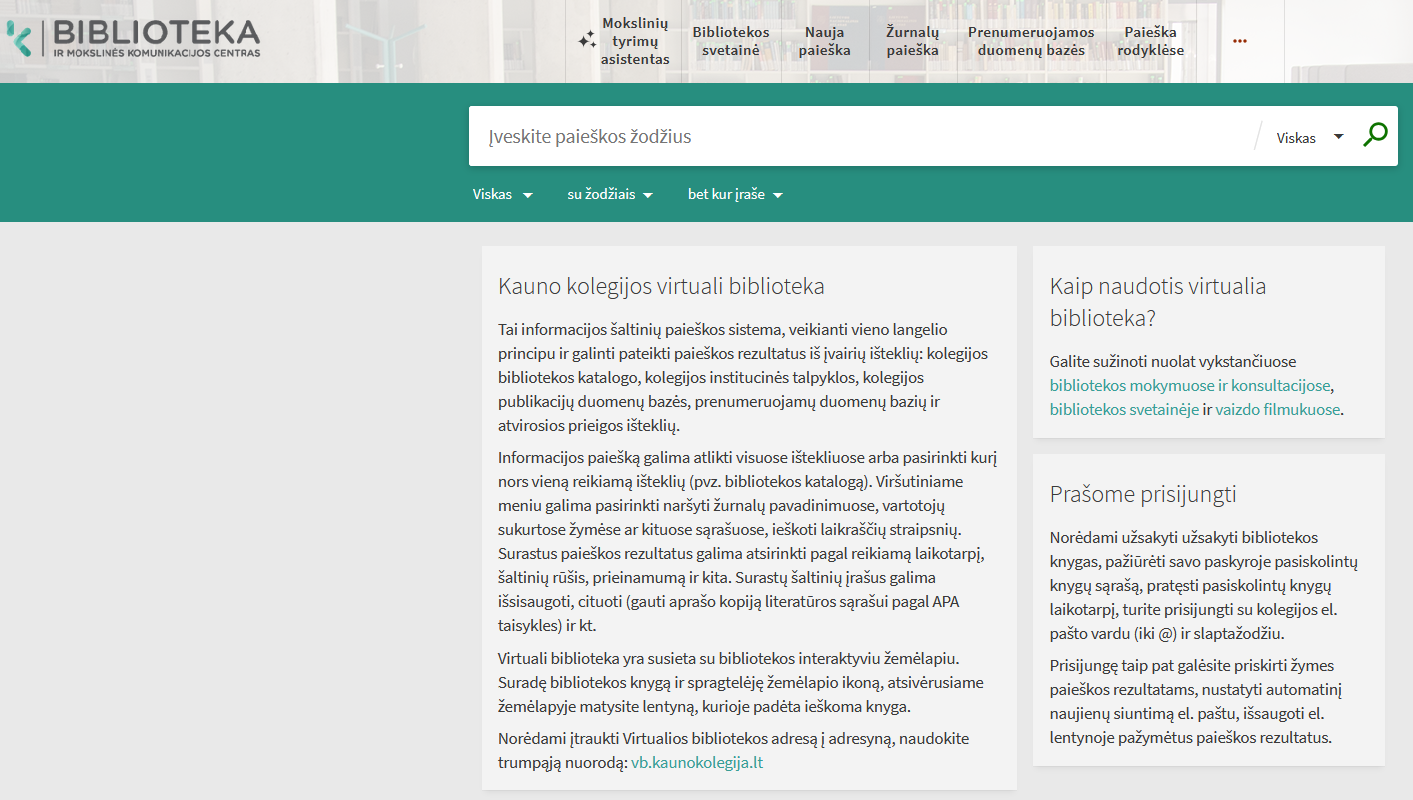The width and height of the screenshot is (1413, 800).
Task: Click the sparkle icon beside Mokslinių tyrimų asistentas
Action: [x=587, y=41]
